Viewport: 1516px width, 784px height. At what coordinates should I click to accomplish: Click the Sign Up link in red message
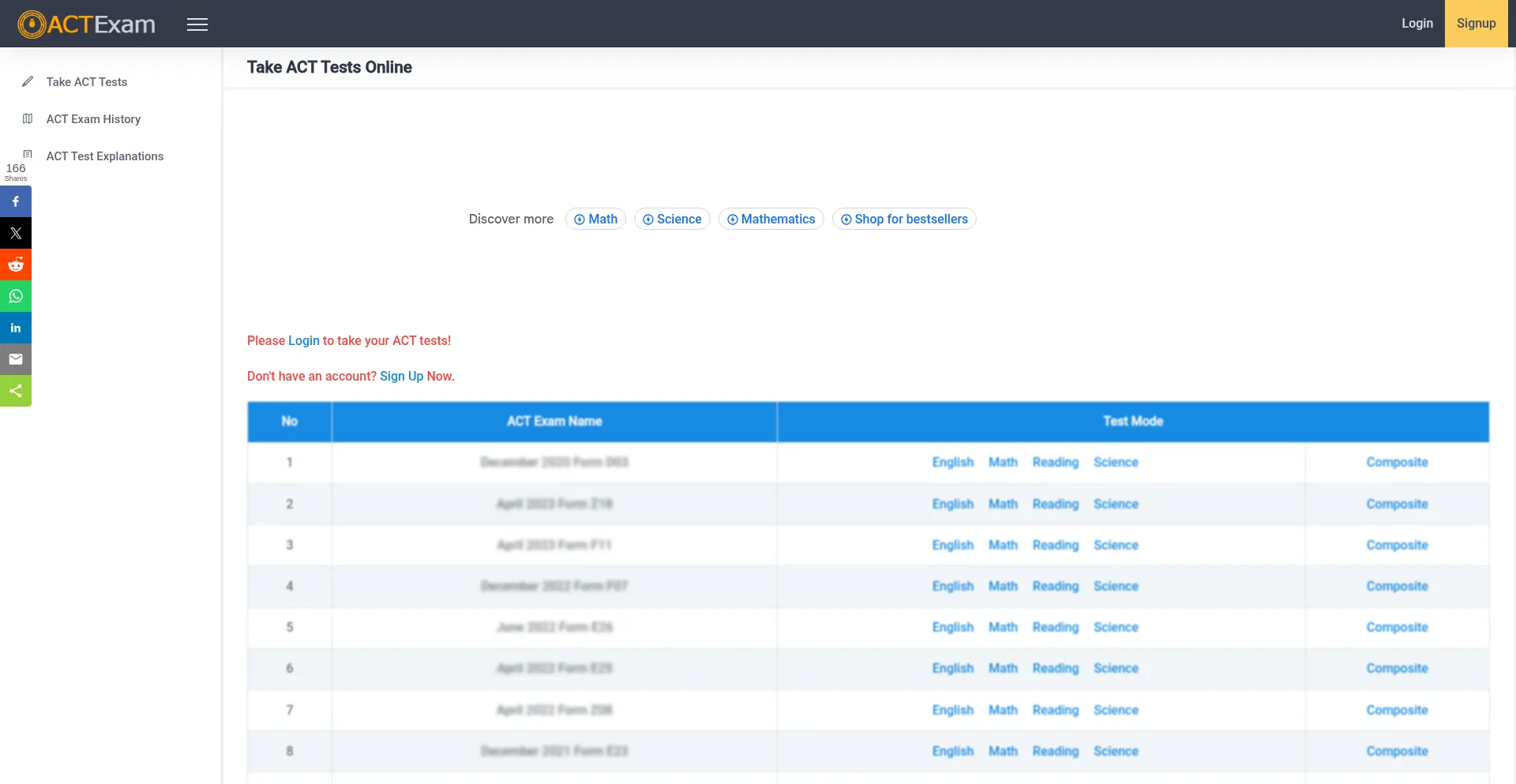click(x=401, y=376)
